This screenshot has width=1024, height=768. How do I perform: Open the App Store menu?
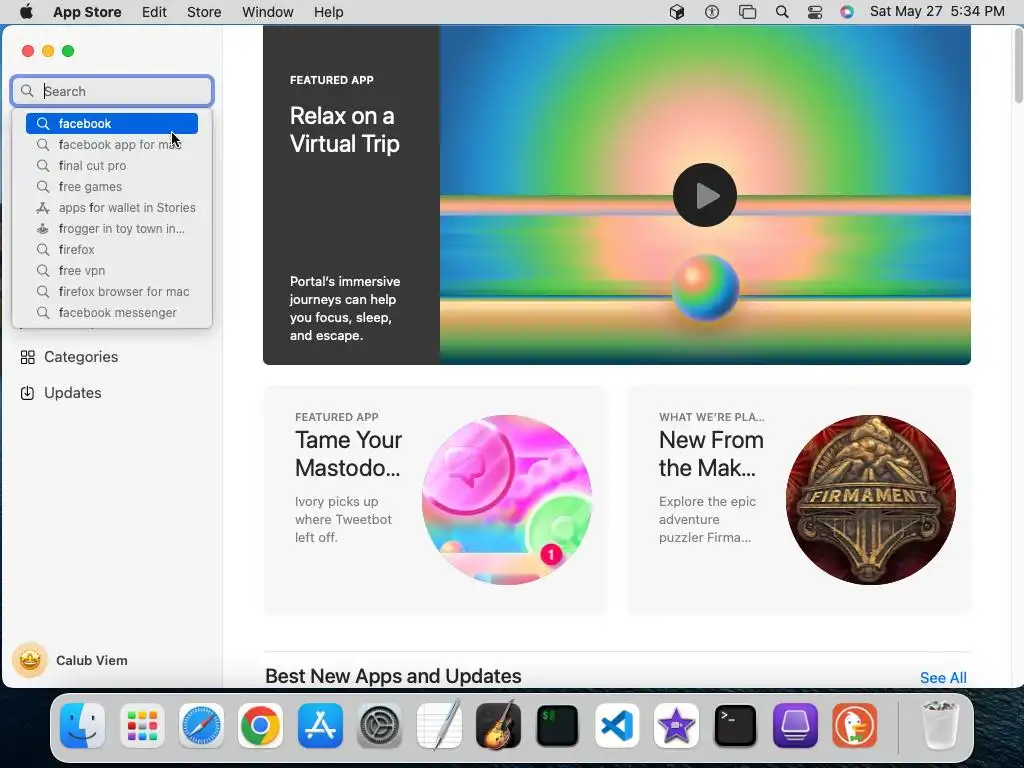coord(87,12)
